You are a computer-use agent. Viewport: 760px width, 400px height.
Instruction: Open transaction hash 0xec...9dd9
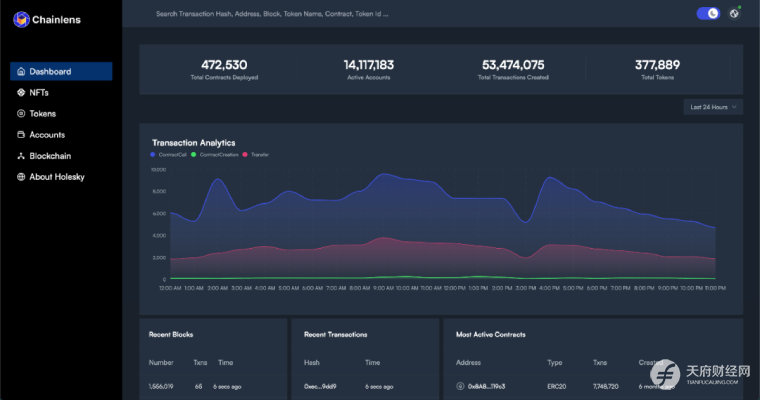click(321, 385)
